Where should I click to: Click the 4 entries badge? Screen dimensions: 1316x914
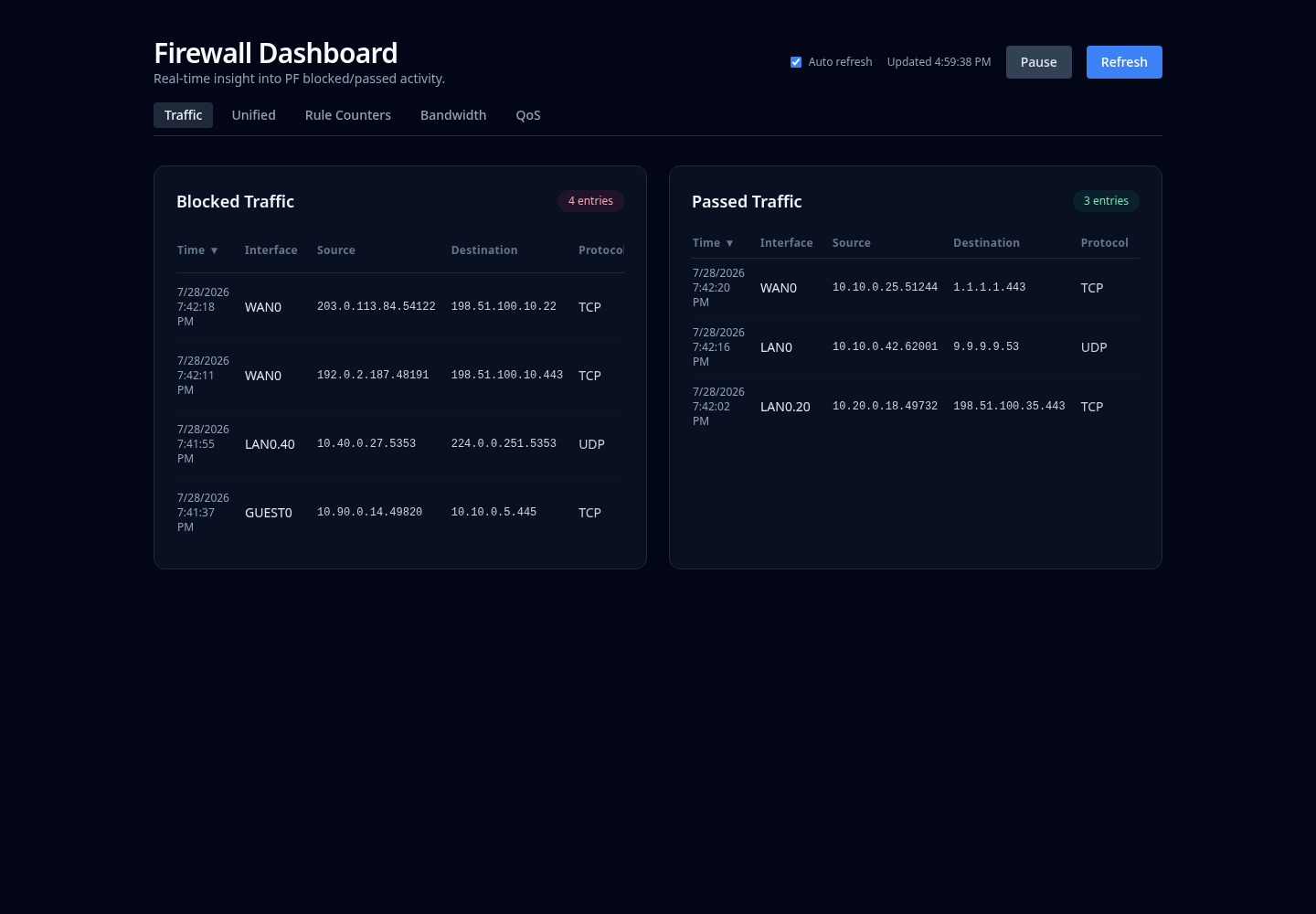point(590,201)
